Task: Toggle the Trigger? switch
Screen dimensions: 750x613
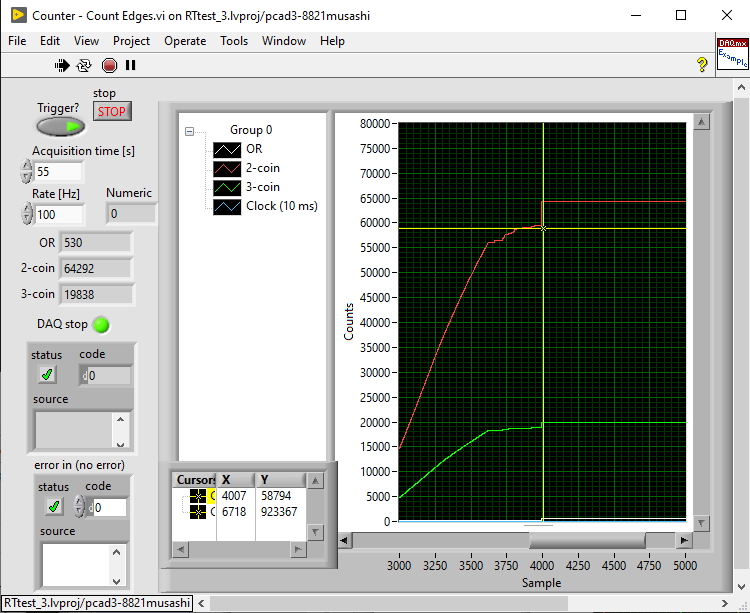Action: pos(61,127)
